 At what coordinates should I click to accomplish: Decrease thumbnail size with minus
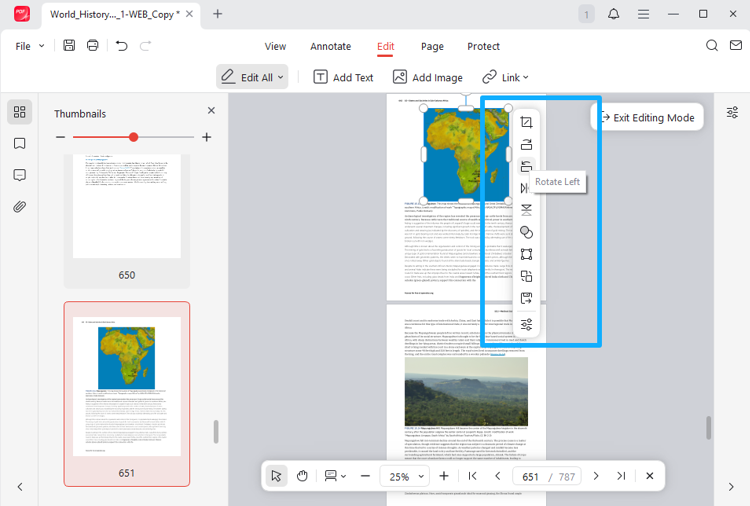pyautogui.click(x=60, y=137)
